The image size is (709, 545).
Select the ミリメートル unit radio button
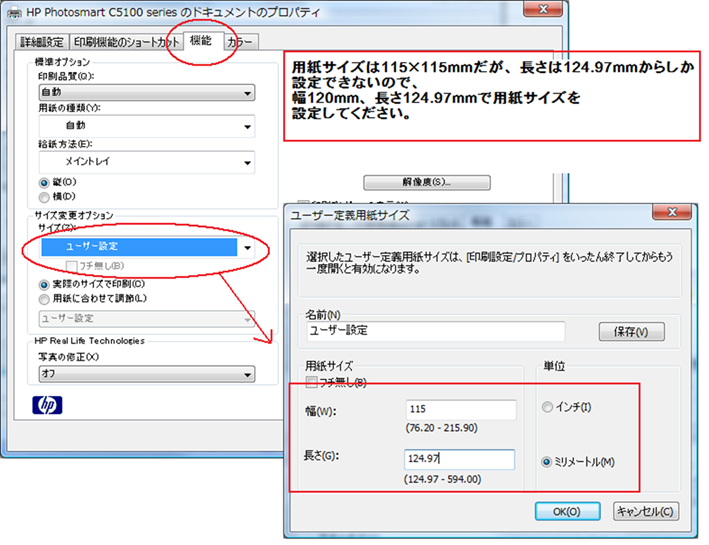547,462
